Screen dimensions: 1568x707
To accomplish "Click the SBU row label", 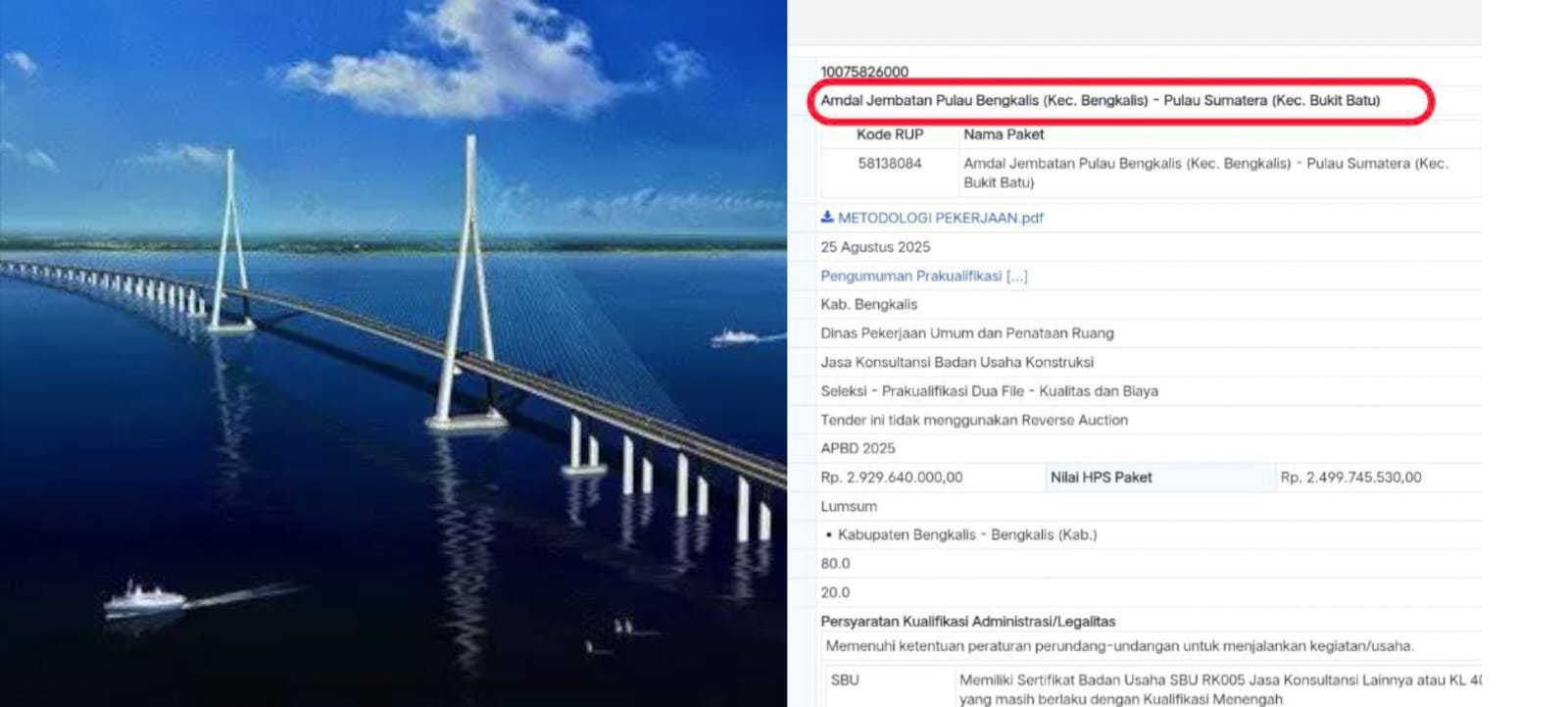I will point(845,680).
